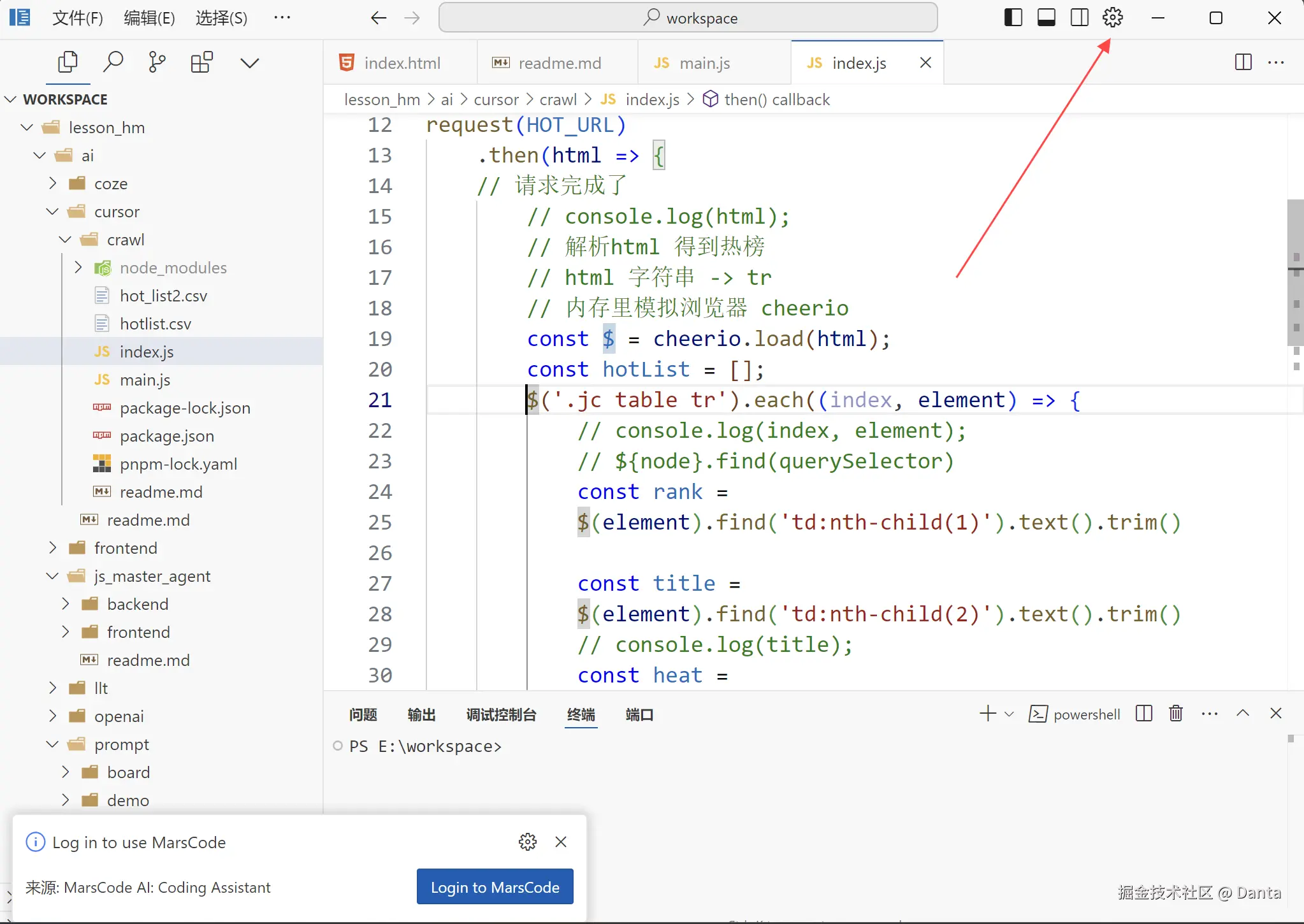This screenshot has height=924, width=1304.
Task: Click crawl in the breadcrumb path
Action: pyautogui.click(x=558, y=99)
